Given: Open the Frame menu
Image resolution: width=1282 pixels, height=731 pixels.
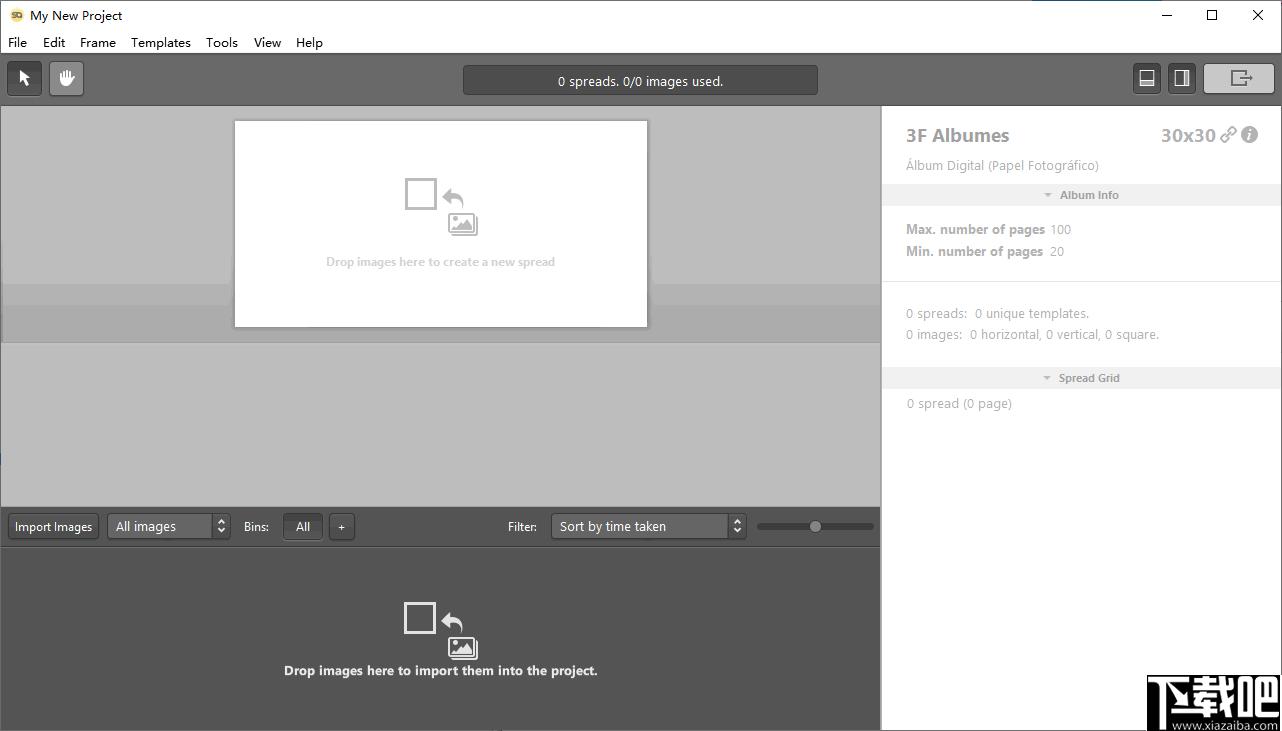Looking at the screenshot, I should [x=98, y=42].
